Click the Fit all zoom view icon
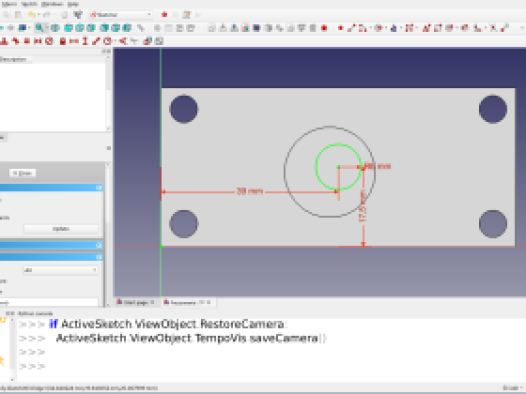This screenshot has height=394, width=526. (x=40, y=28)
